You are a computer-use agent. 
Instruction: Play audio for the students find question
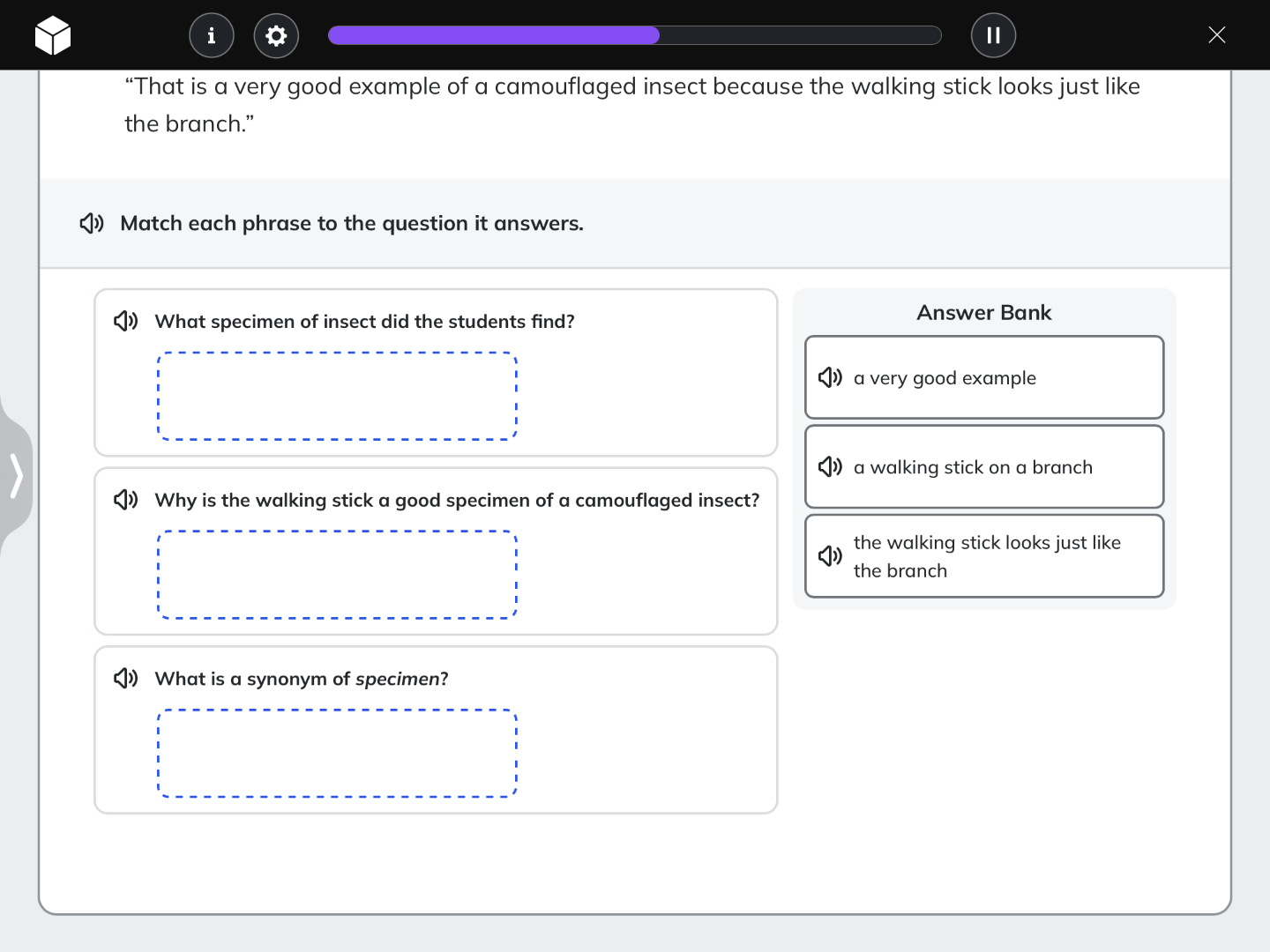(126, 321)
